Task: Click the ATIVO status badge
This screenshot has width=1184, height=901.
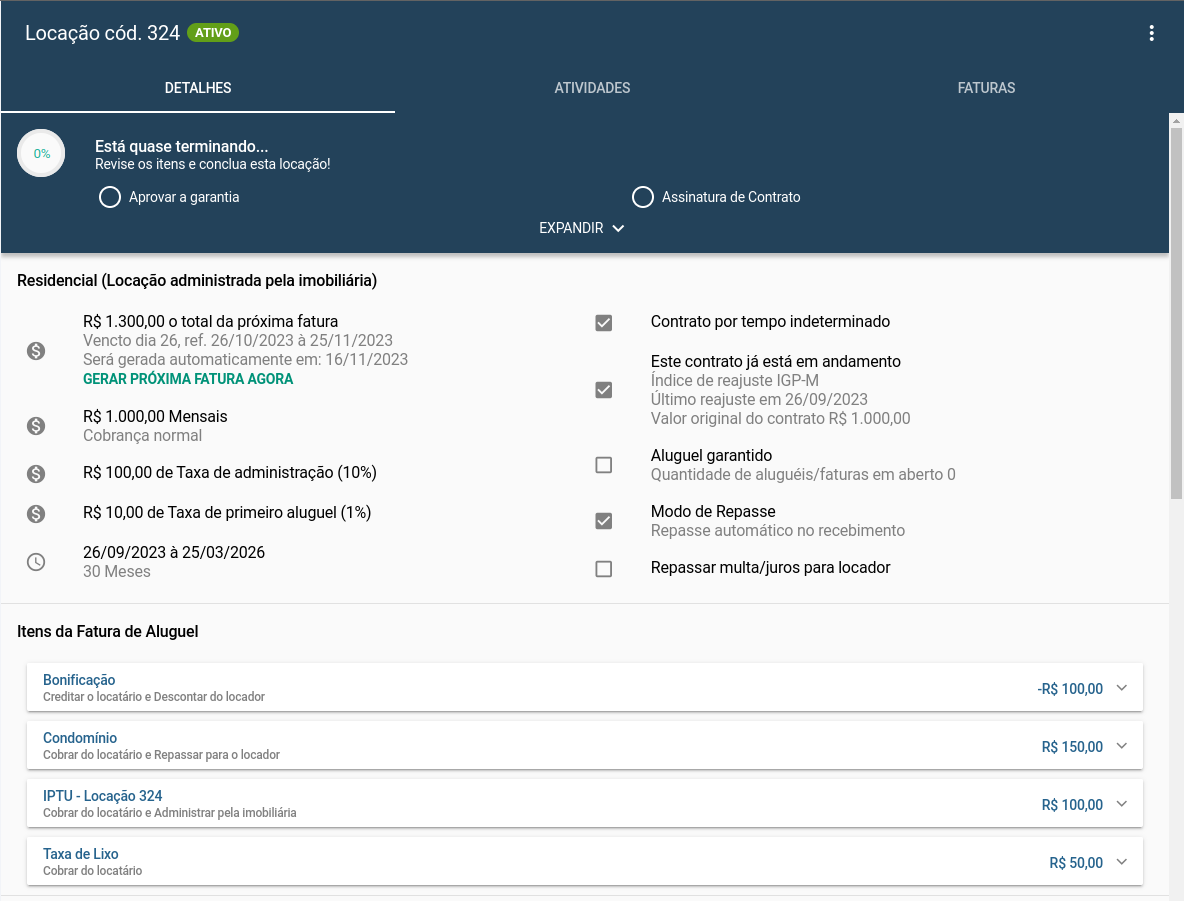Action: click(213, 32)
